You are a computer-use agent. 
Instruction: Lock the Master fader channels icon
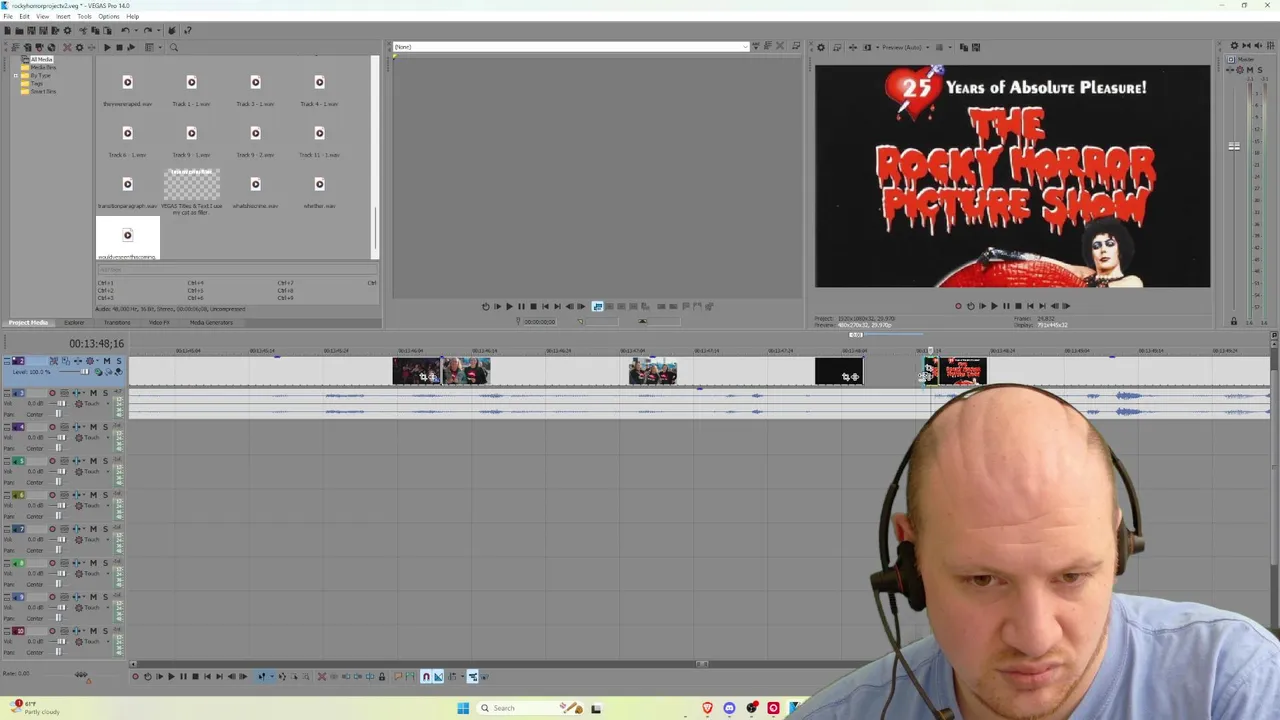1234,321
